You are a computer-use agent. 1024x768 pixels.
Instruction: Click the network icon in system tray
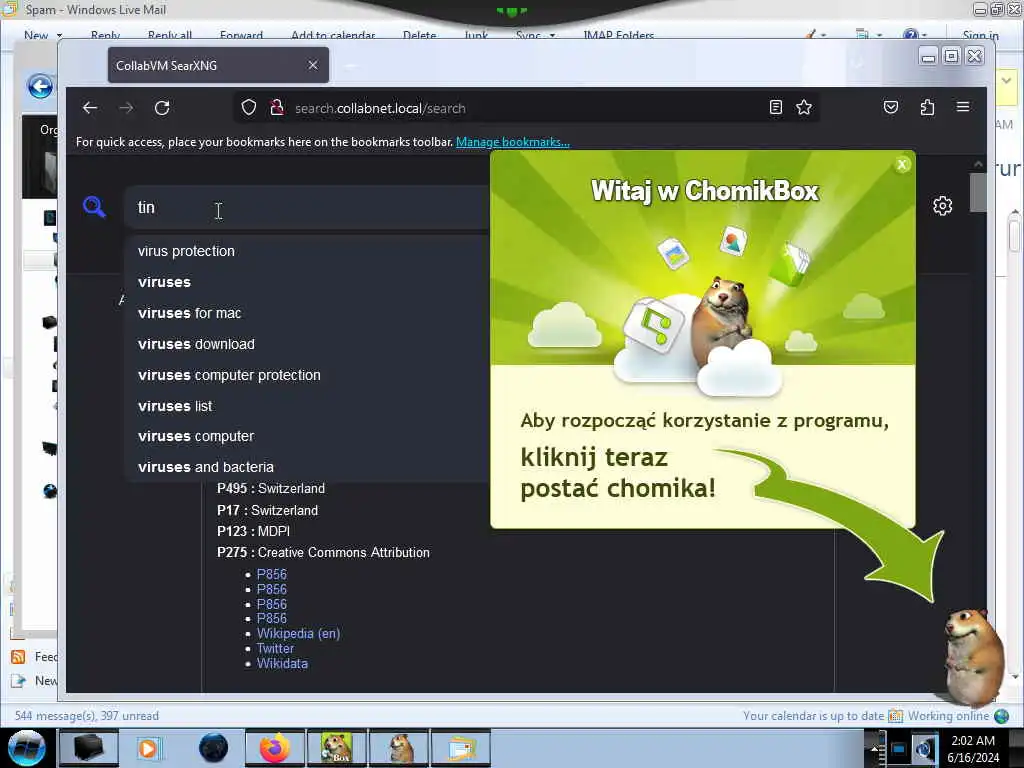coord(899,749)
